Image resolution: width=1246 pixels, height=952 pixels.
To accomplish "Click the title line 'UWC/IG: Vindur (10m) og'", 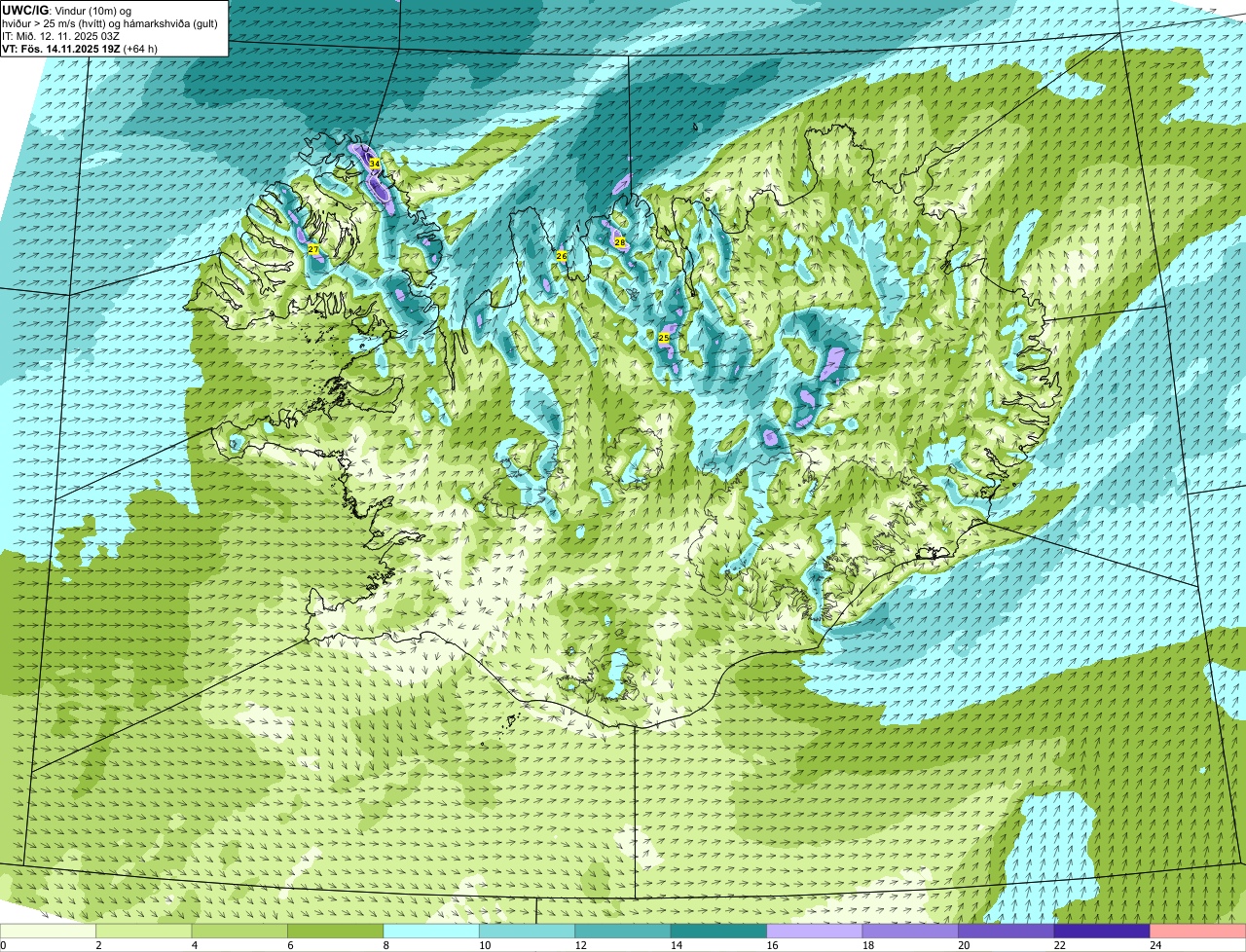I will tap(67, 10).
